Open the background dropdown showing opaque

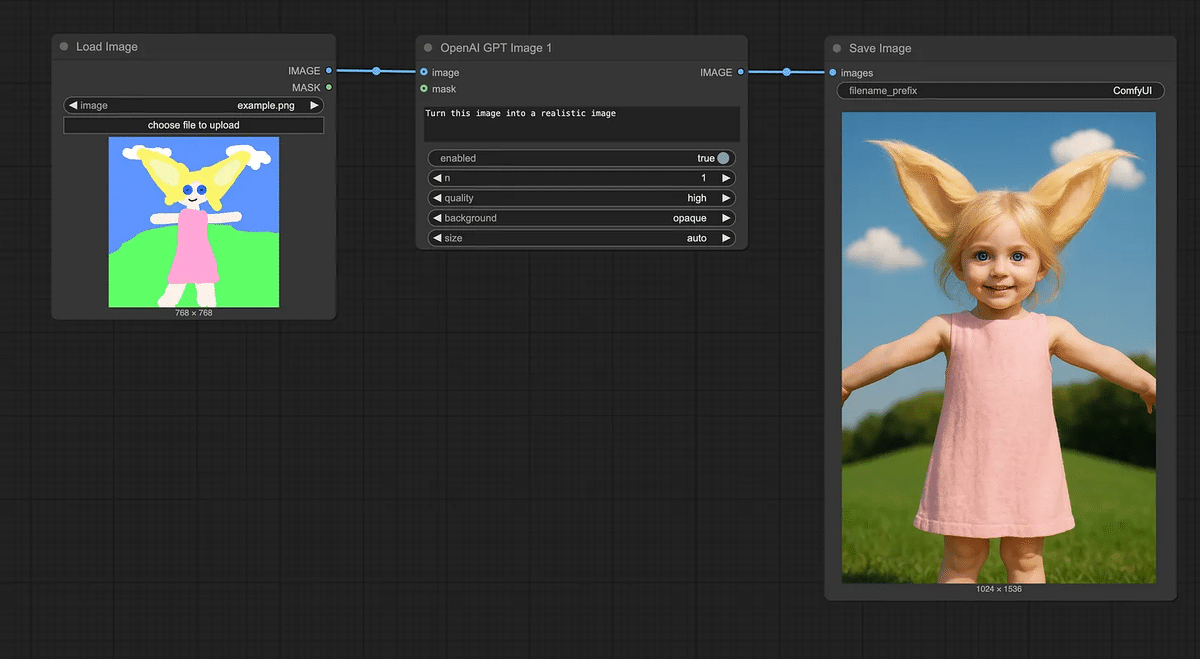click(582, 218)
